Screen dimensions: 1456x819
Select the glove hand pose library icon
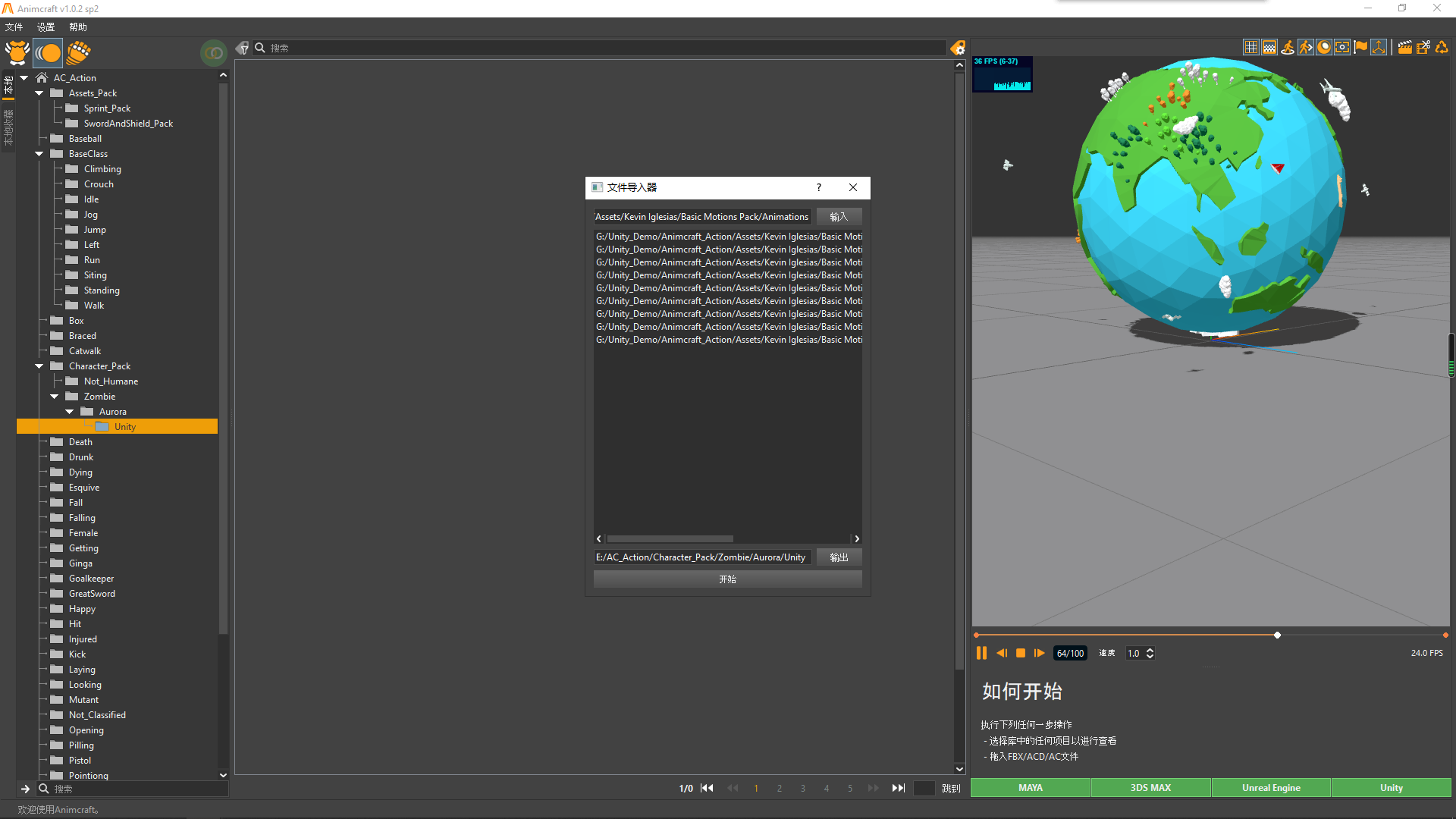[x=78, y=52]
